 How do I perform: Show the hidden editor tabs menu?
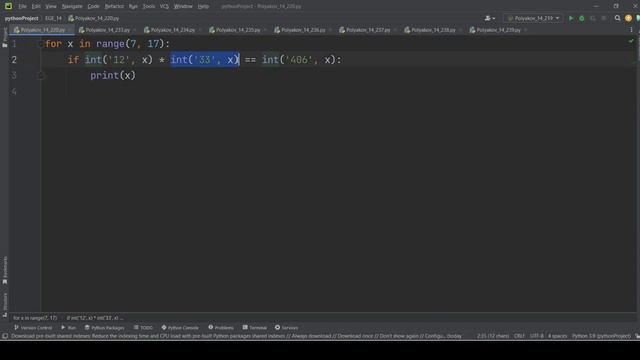click(631, 30)
